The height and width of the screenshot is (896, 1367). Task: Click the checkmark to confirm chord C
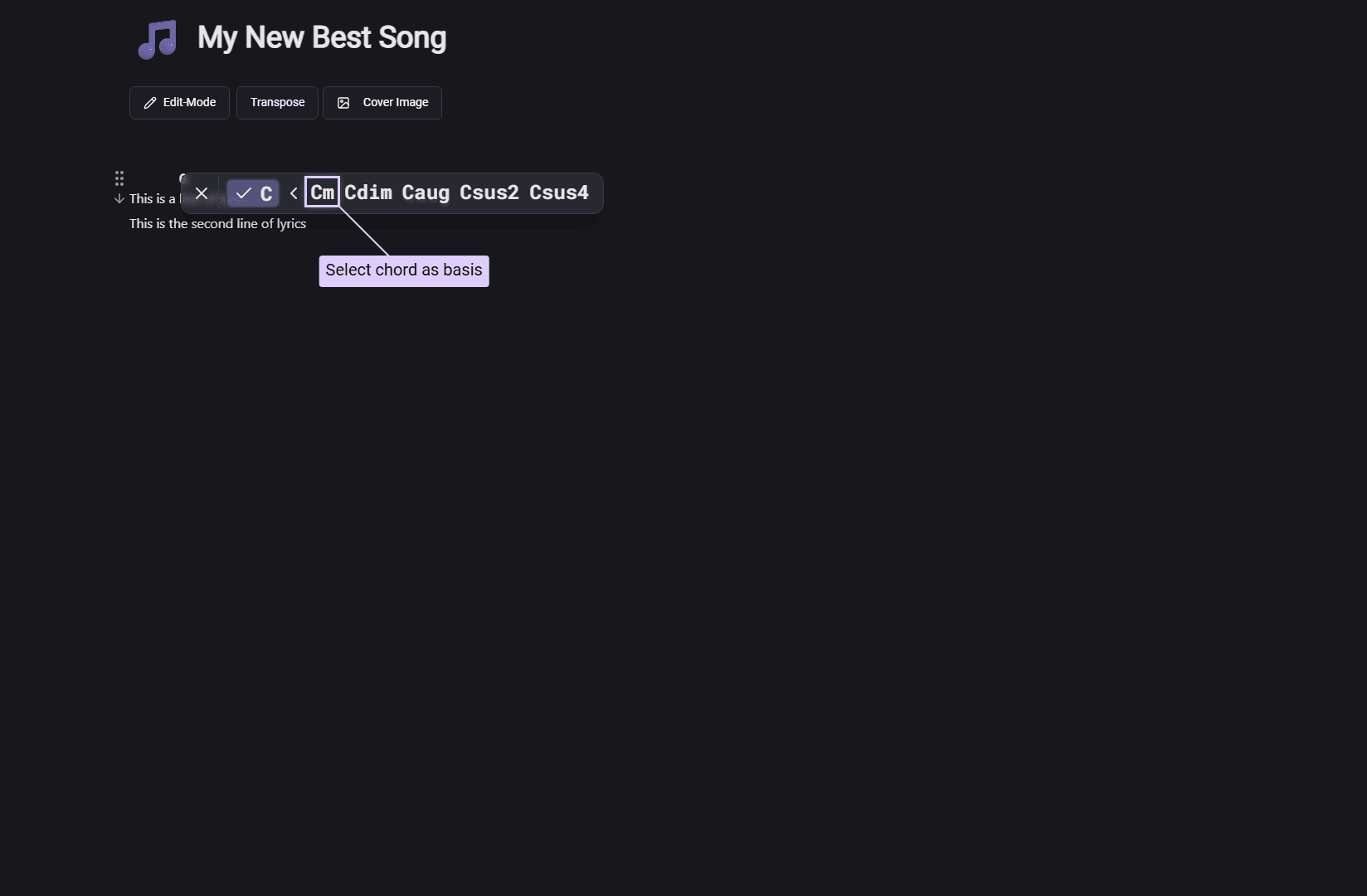click(242, 193)
